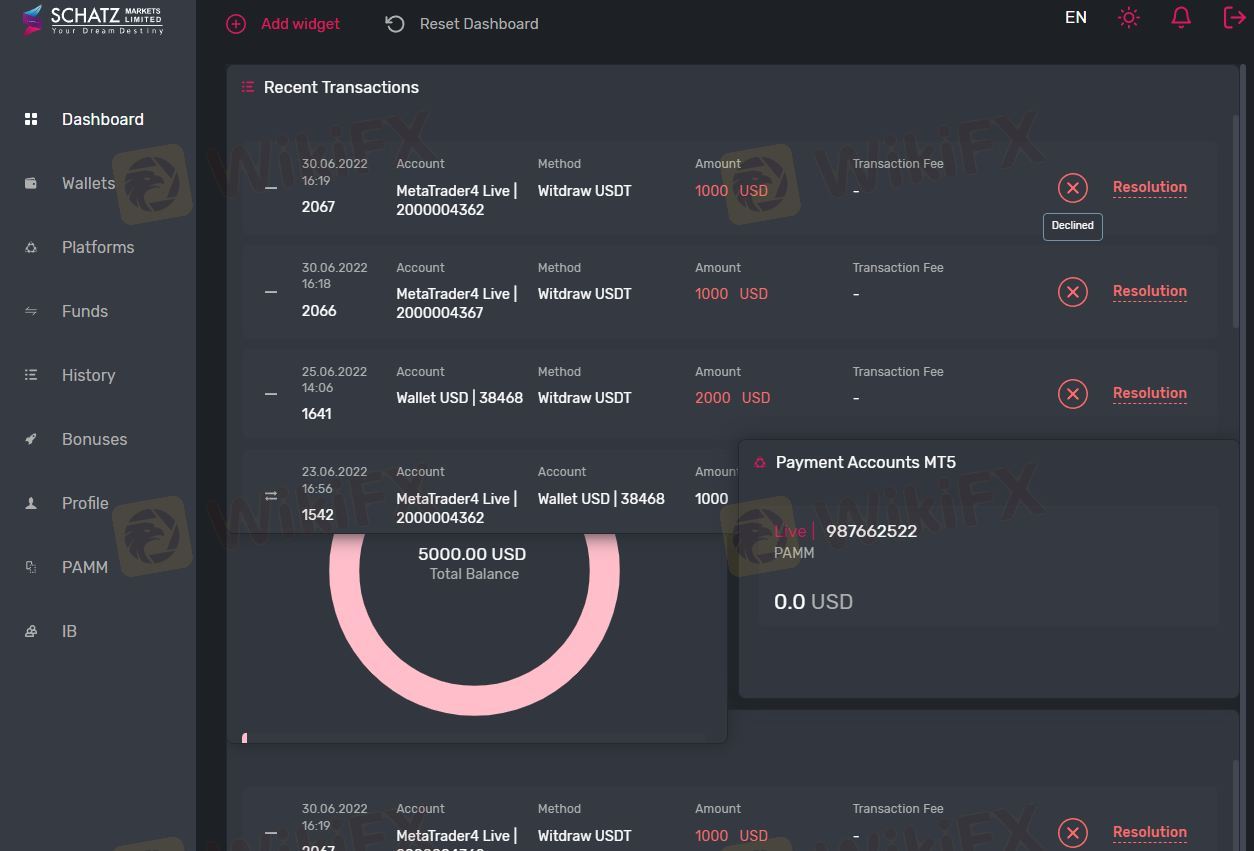The height and width of the screenshot is (851, 1254).
Task: Click the notification bell icon
Action: [x=1181, y=18]
